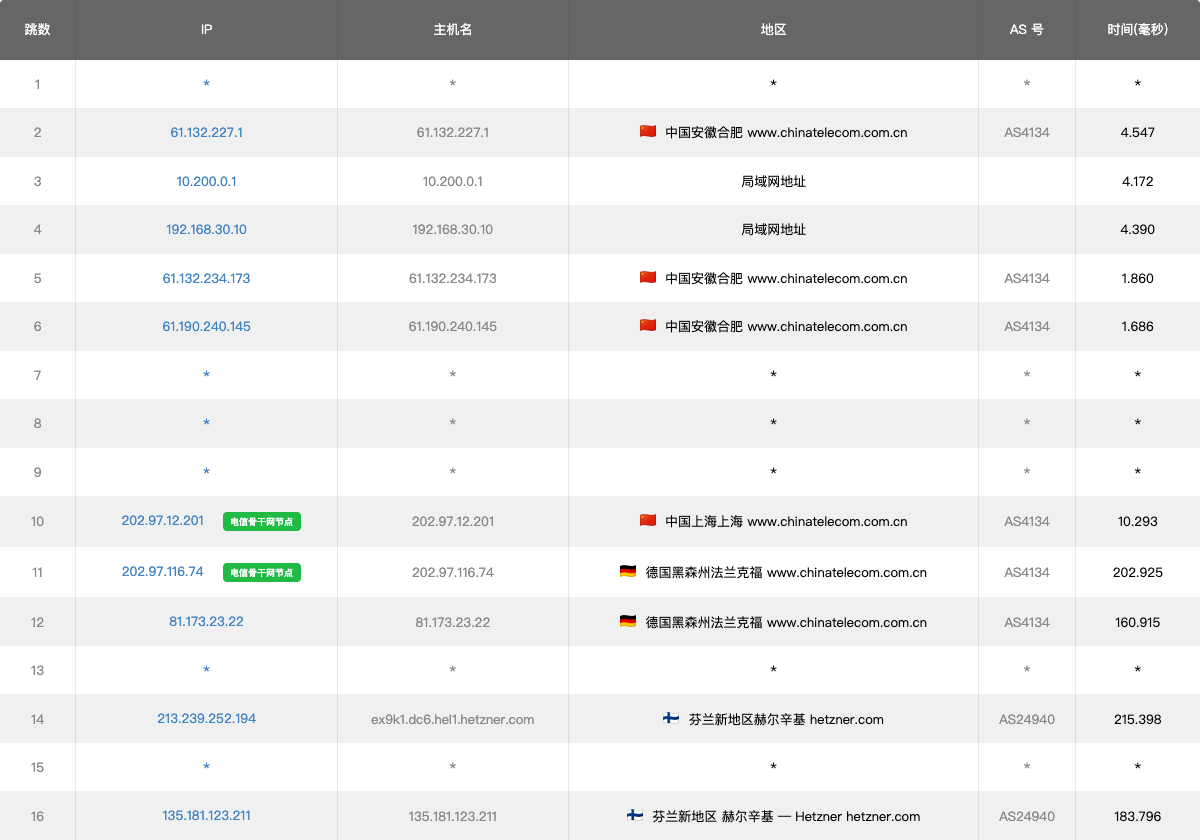Follow the 61.190.240.145 IP link

pos(206,326)
